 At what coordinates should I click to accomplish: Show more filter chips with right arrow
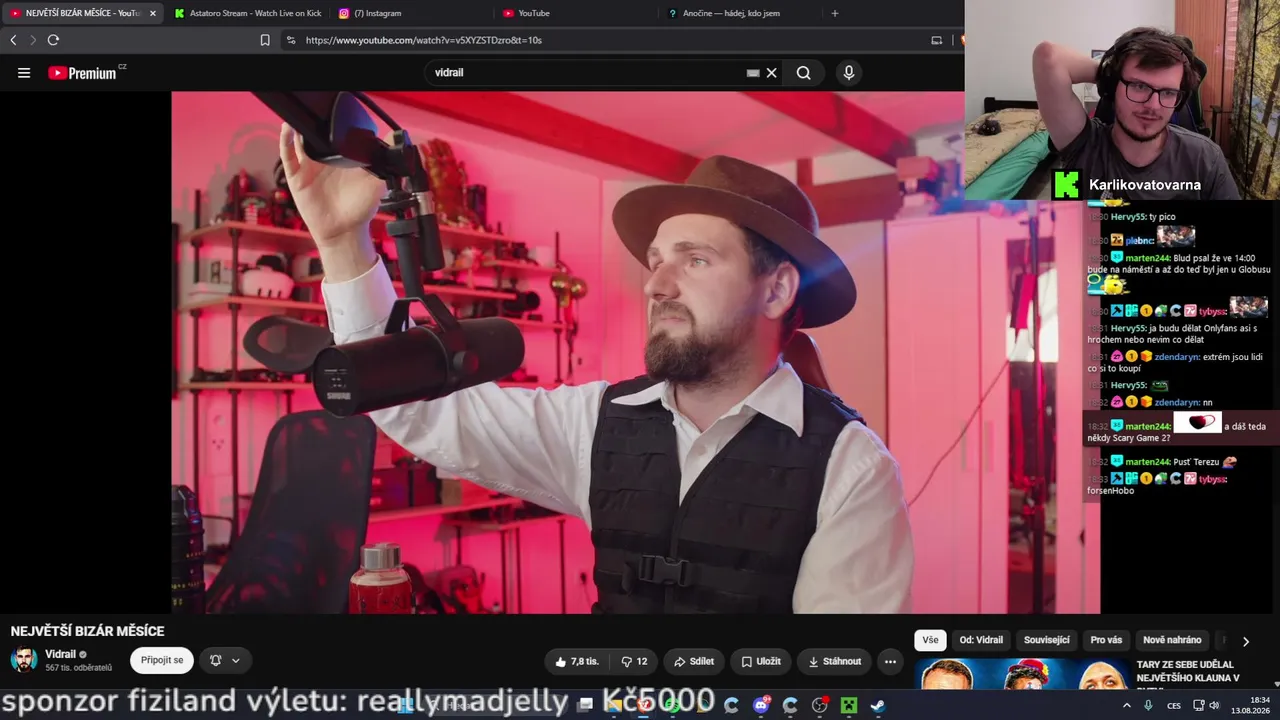pos(1246,641)
